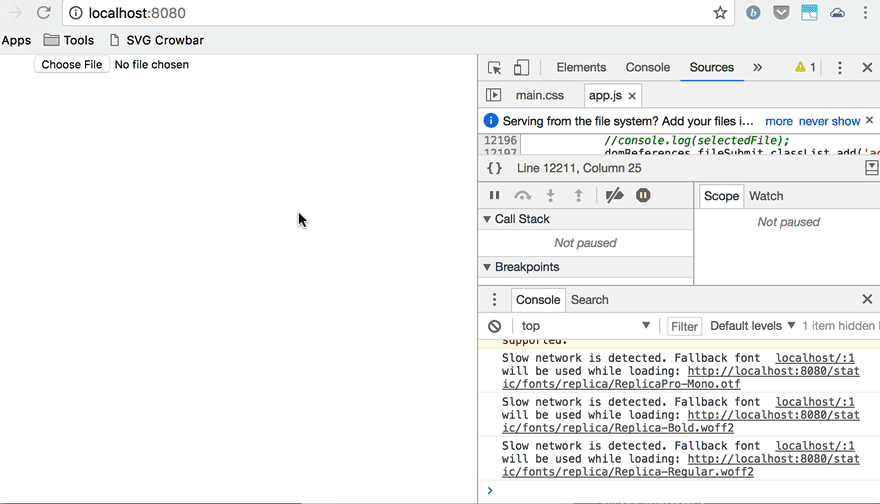
Task: Select the Sources tab
Action: coord(712,67)
